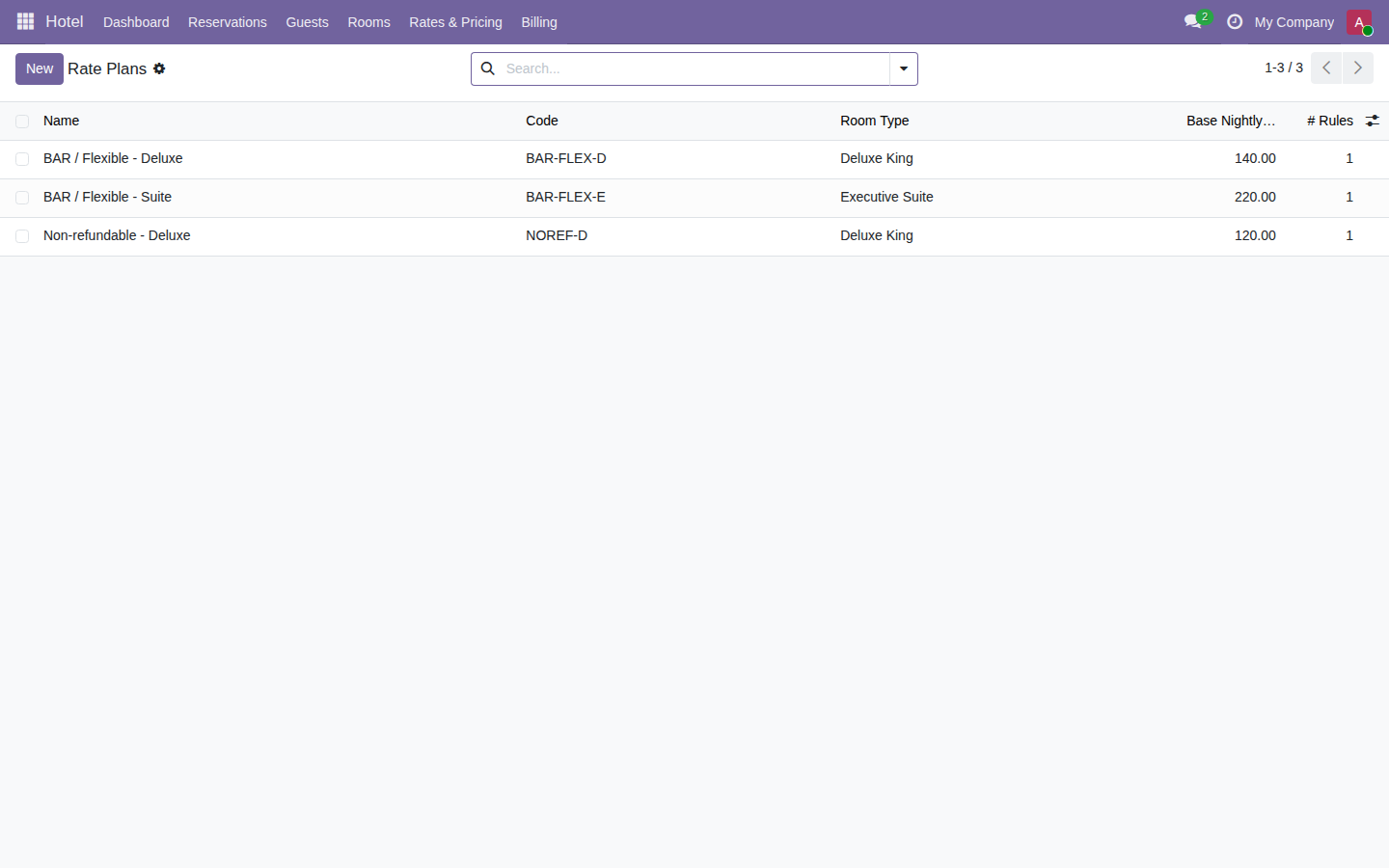Image resolution: width=1389 pixels, height=868 pixels.
Task: Check the BAR / Flexible - Deluxe row checkbox
Action: tap(22, 159)
